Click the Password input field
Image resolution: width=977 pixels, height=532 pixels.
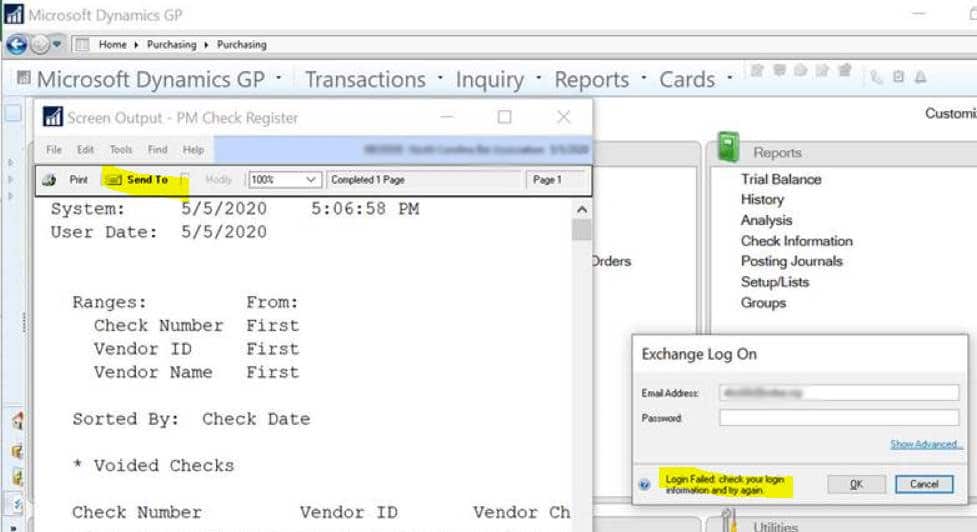[839, 417]
